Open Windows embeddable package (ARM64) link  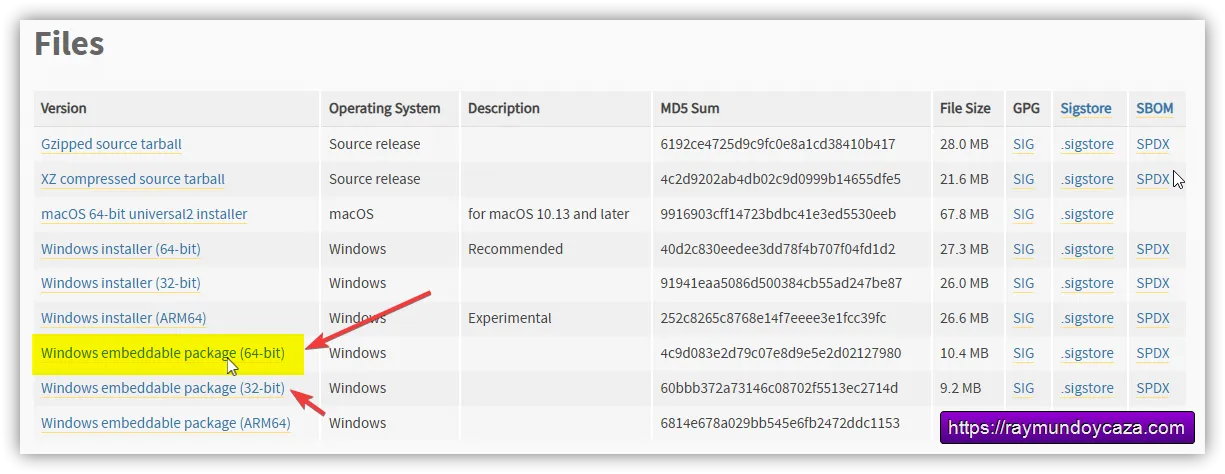[165, 423]
